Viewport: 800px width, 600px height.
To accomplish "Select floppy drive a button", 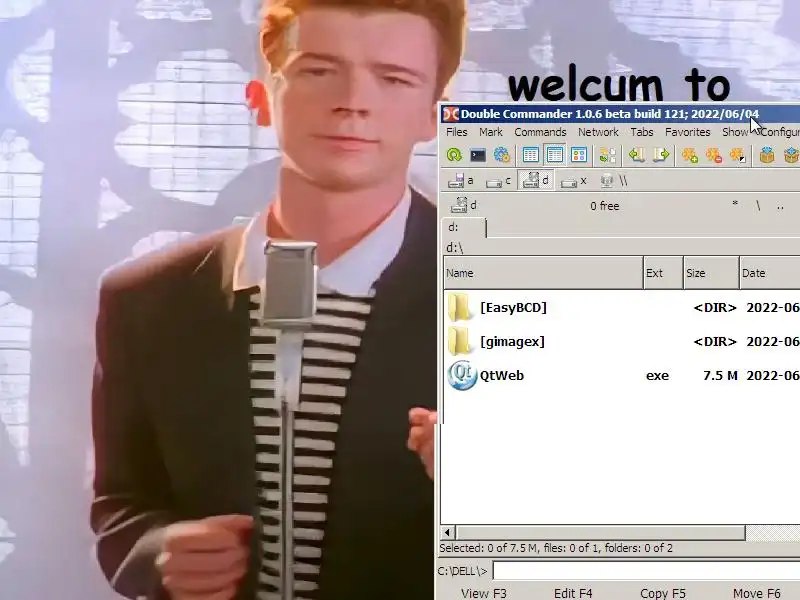I will click(x=460, y=181).
